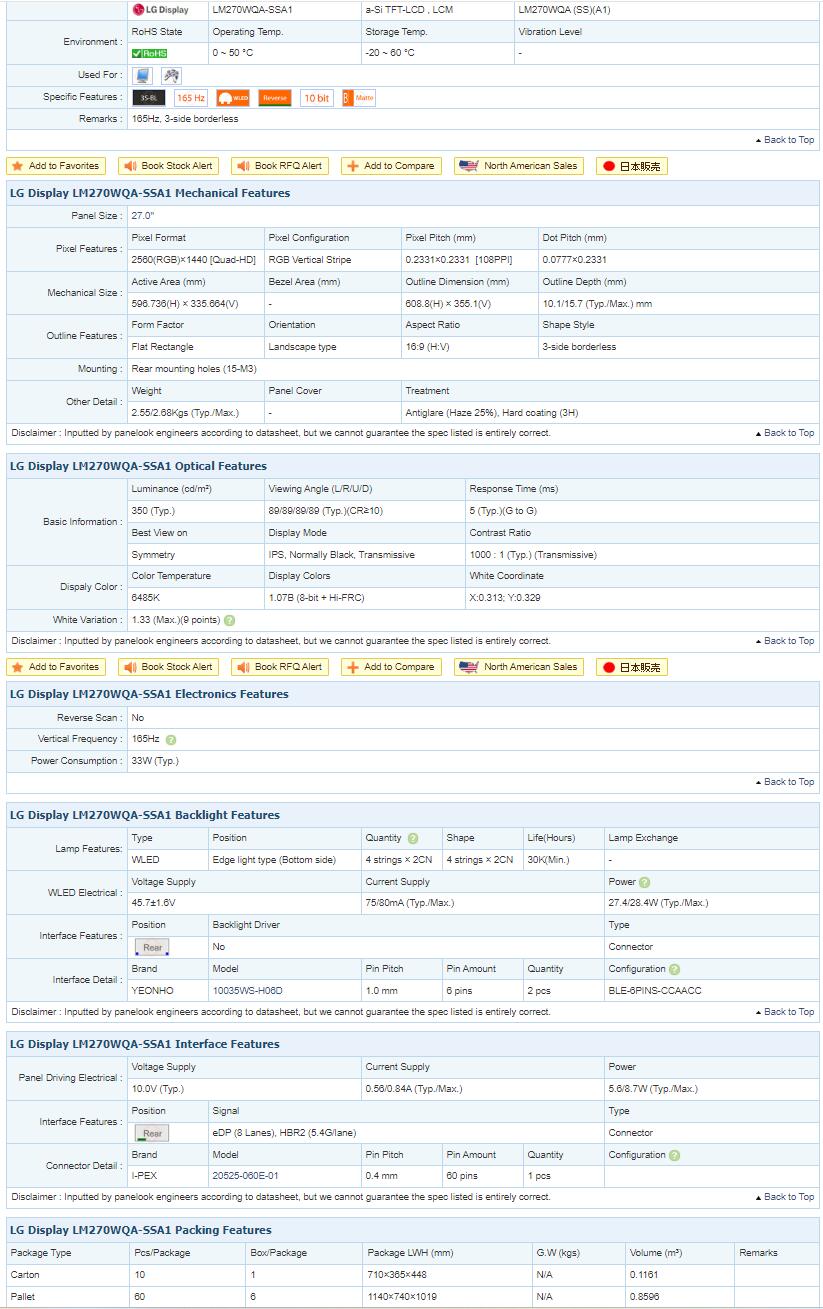Viewport: 823px width, 1309px height.
Task: Add to Favorites above Mechanical Features
Action: 56,166
